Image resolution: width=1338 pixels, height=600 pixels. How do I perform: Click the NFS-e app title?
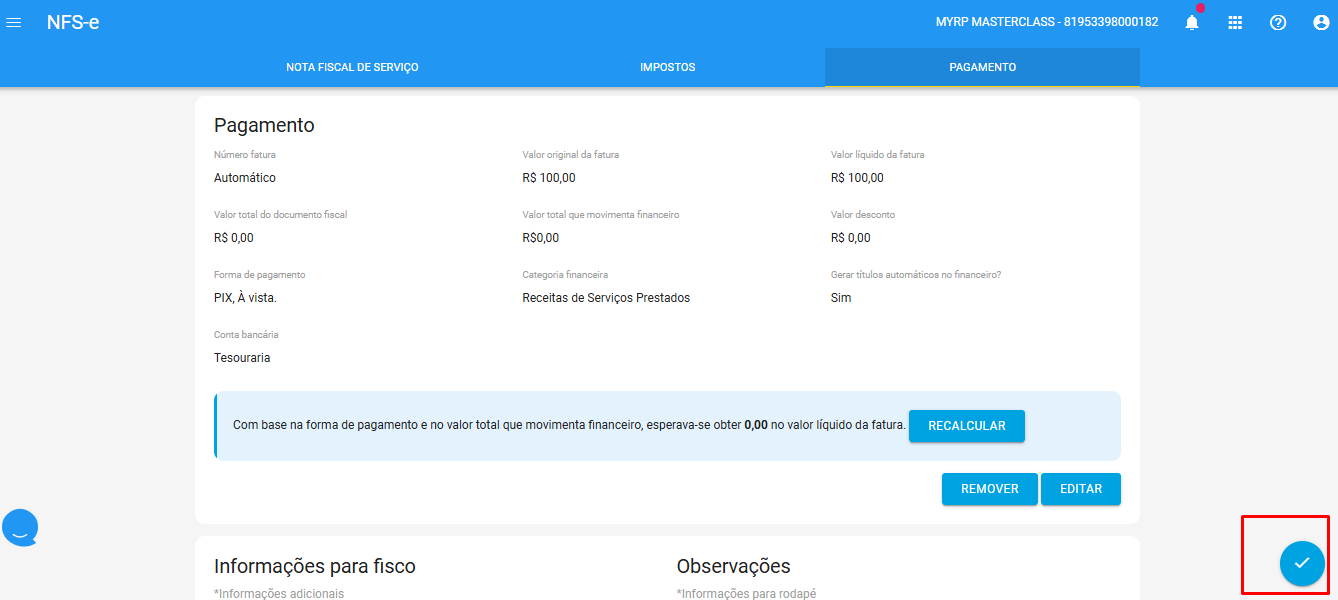73,22
